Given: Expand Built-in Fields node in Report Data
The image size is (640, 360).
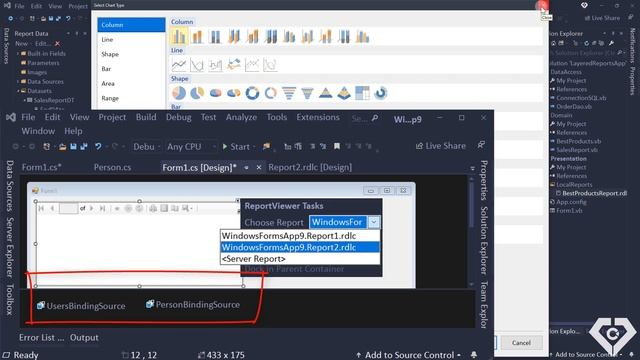Looking at the screenshot, I should [x=18, y=53].
